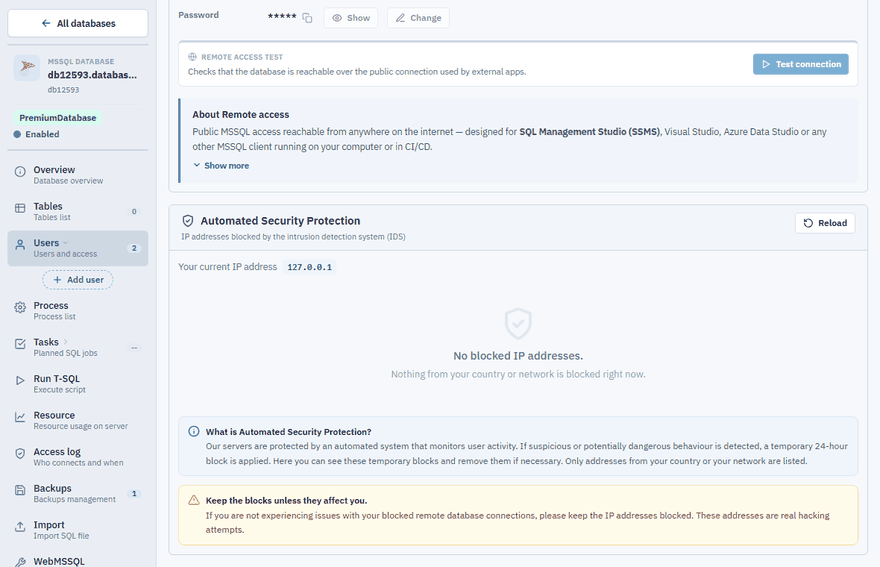Open Import SQL file entry

77,529
